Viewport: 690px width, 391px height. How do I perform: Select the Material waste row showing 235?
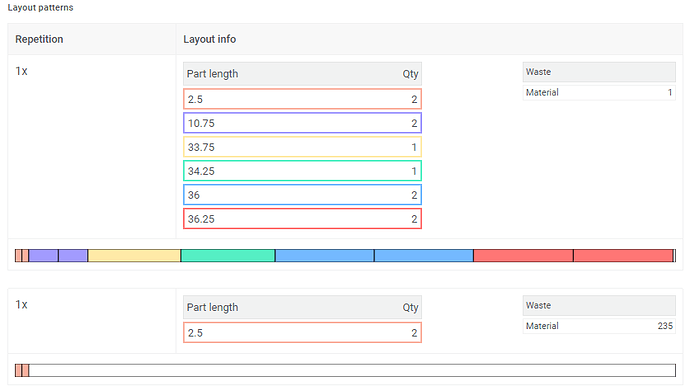click(x=599, y=326)
